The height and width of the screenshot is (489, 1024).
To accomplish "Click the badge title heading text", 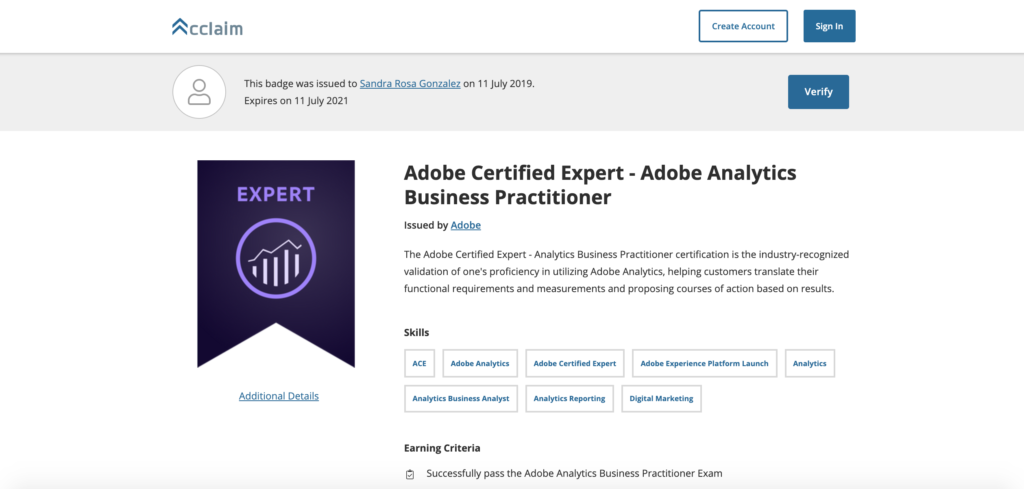I will [x=600, y=185].
